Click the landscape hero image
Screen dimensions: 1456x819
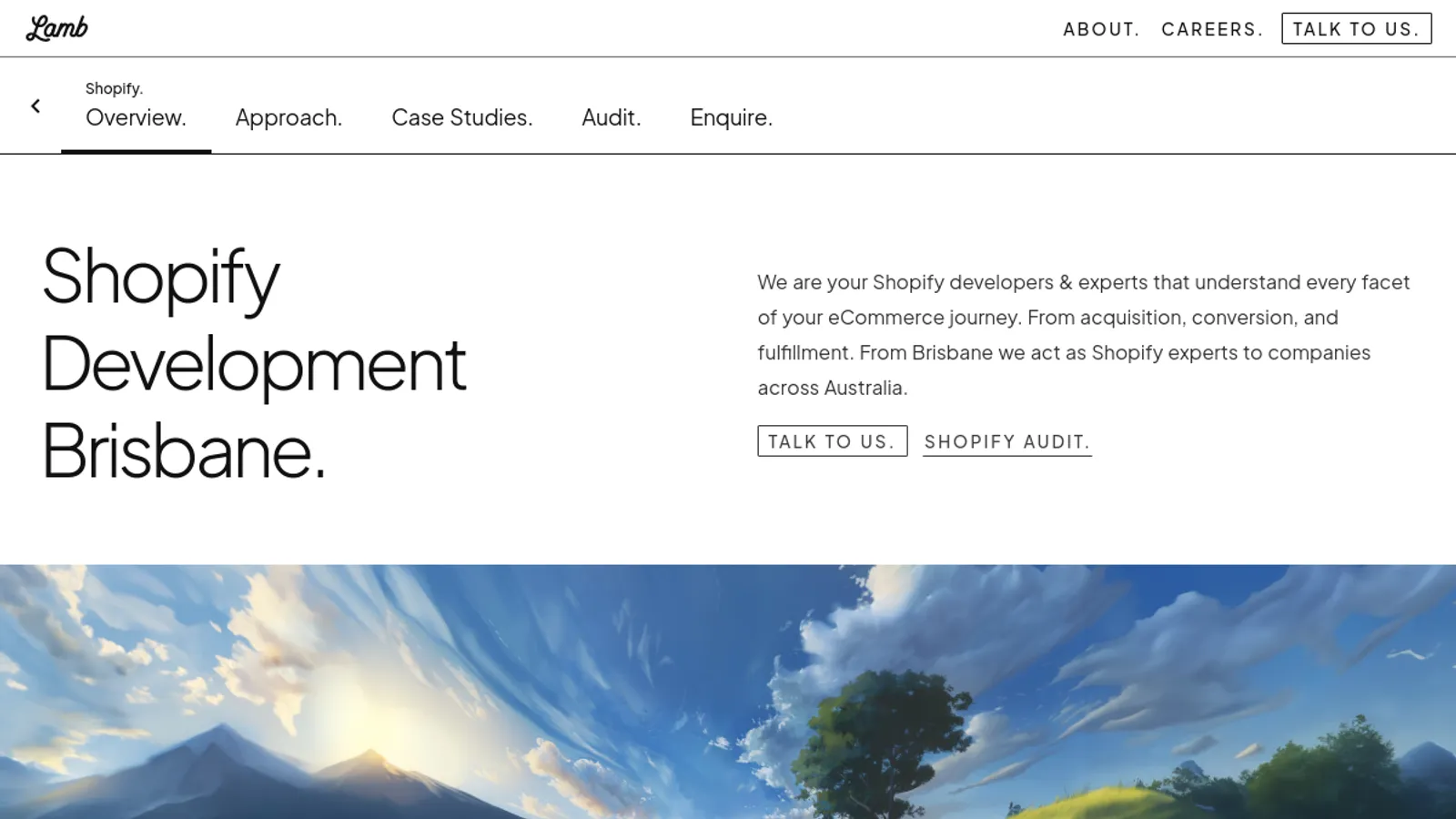pos(728,692)
